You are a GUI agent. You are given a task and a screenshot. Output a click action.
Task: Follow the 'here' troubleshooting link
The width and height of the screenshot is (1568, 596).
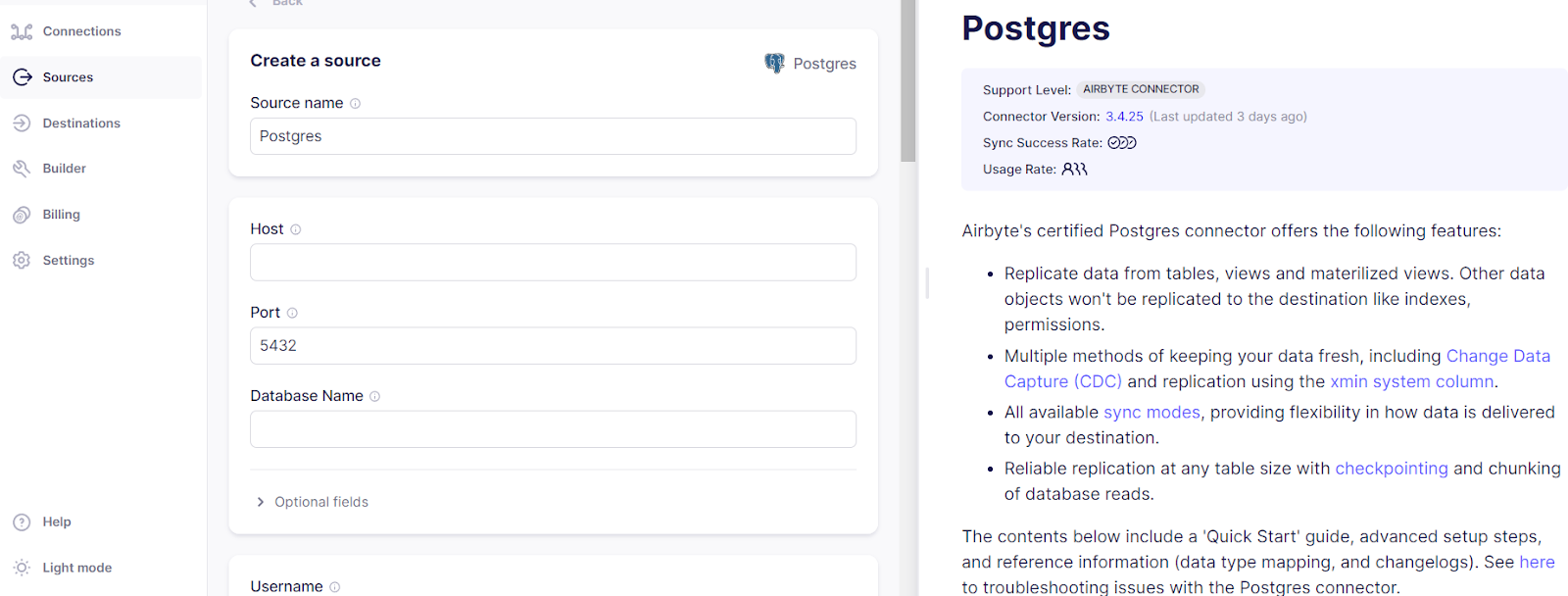1537,563
